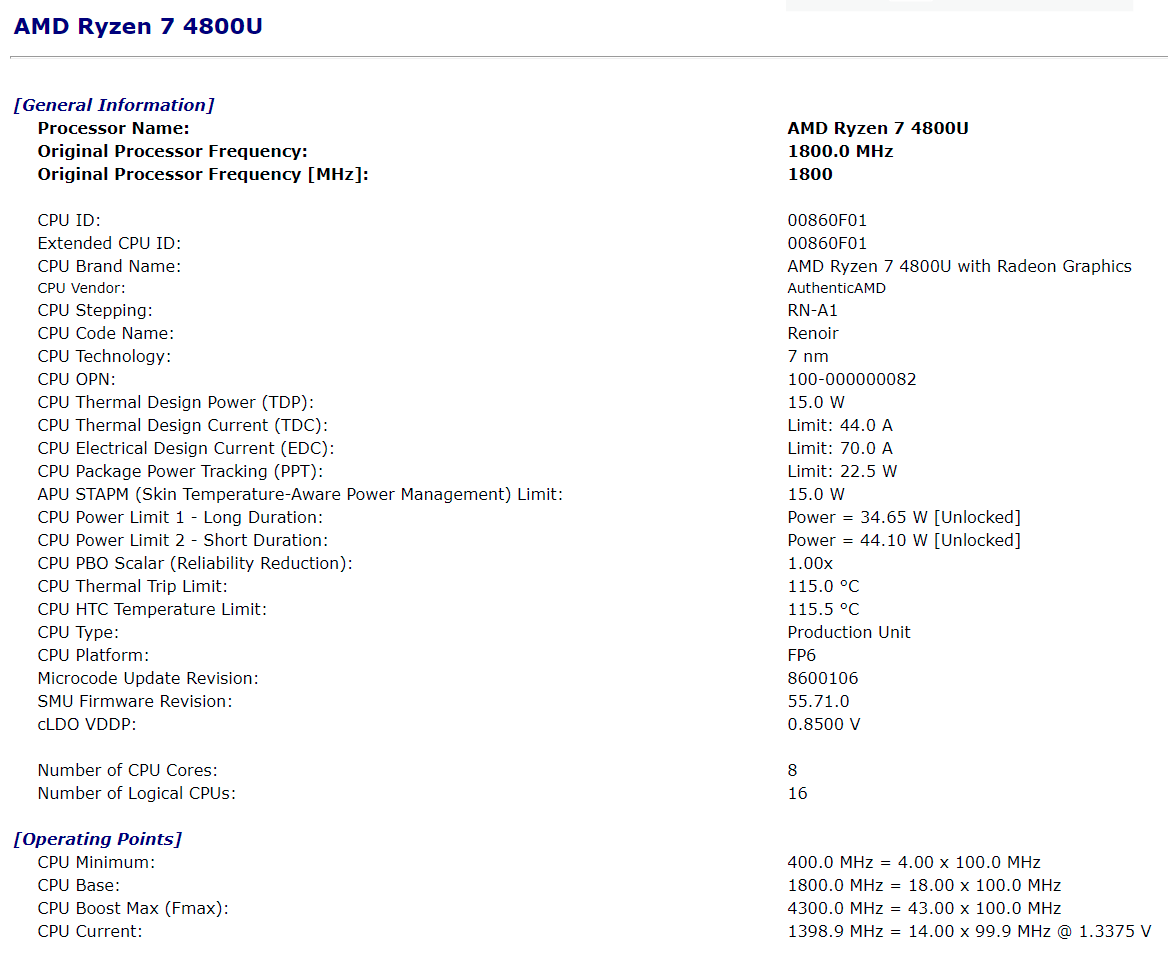Image resolution: width=1168 pixels, height=957 pixels.
Task: Click the microcode revision value 8600106
Action: coord(822,678)
